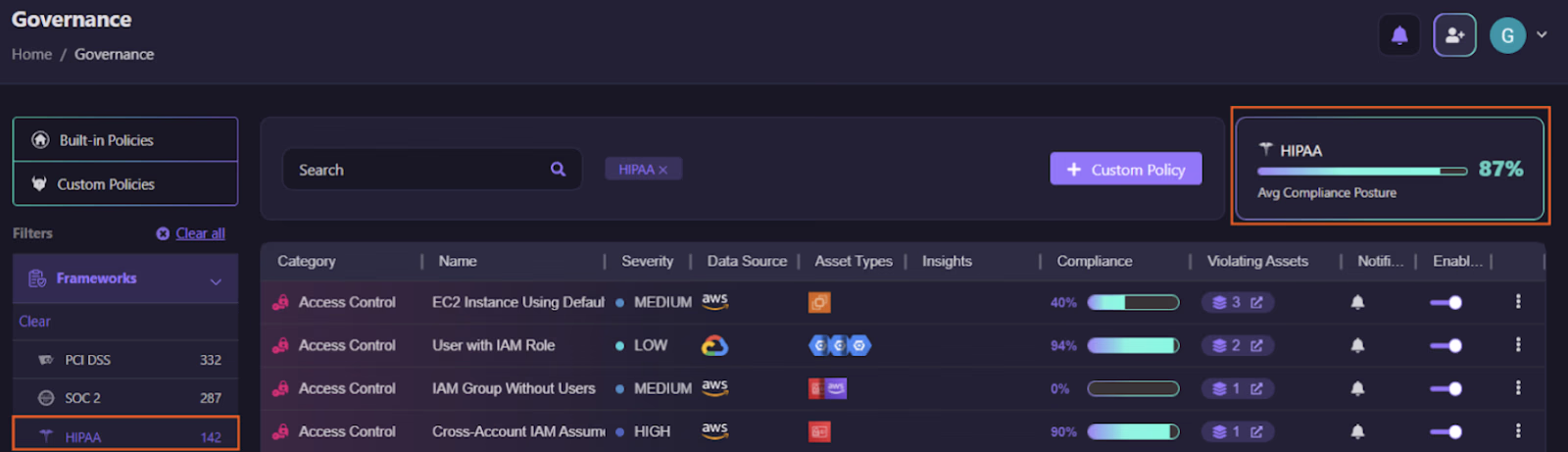Click the 0% compliance bar

pos(1133,388)
